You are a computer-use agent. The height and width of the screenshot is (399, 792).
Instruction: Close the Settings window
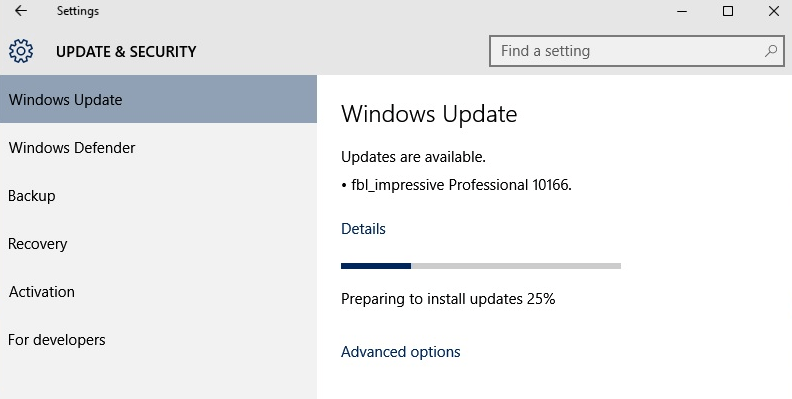(773, 11)
